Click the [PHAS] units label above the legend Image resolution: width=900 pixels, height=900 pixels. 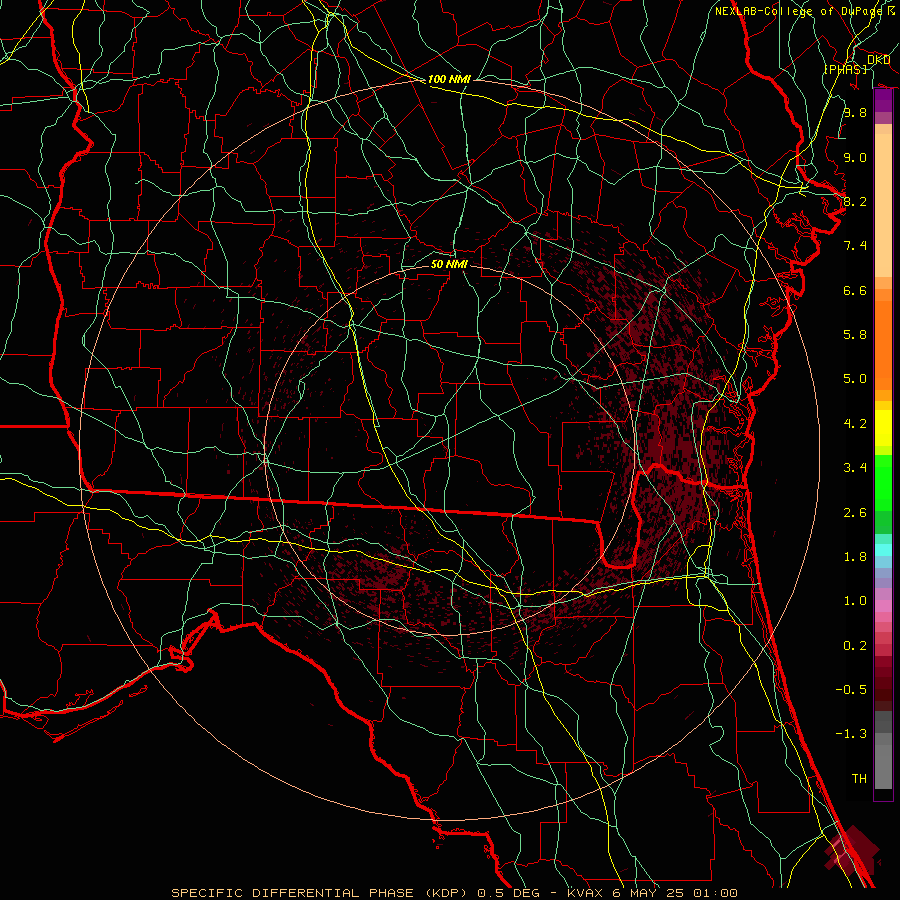coord(846,69)
